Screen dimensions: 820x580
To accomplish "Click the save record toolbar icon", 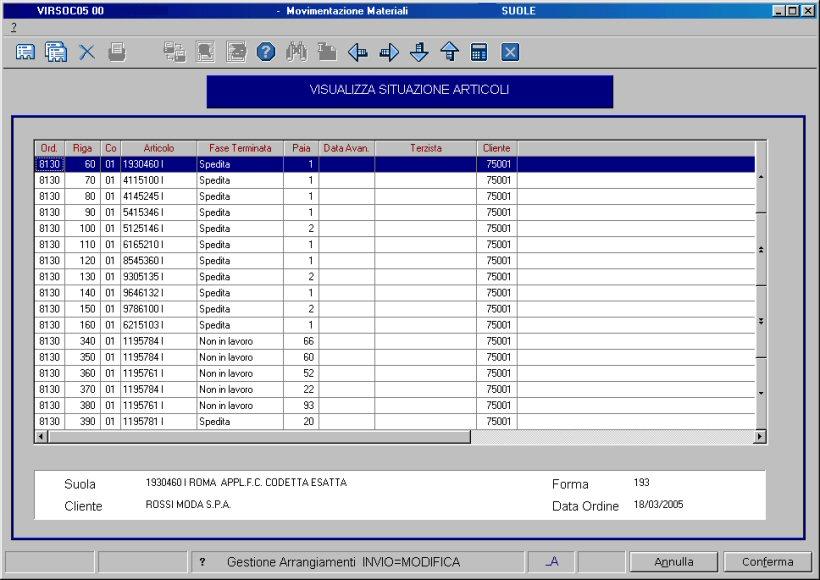I will 25,52.
